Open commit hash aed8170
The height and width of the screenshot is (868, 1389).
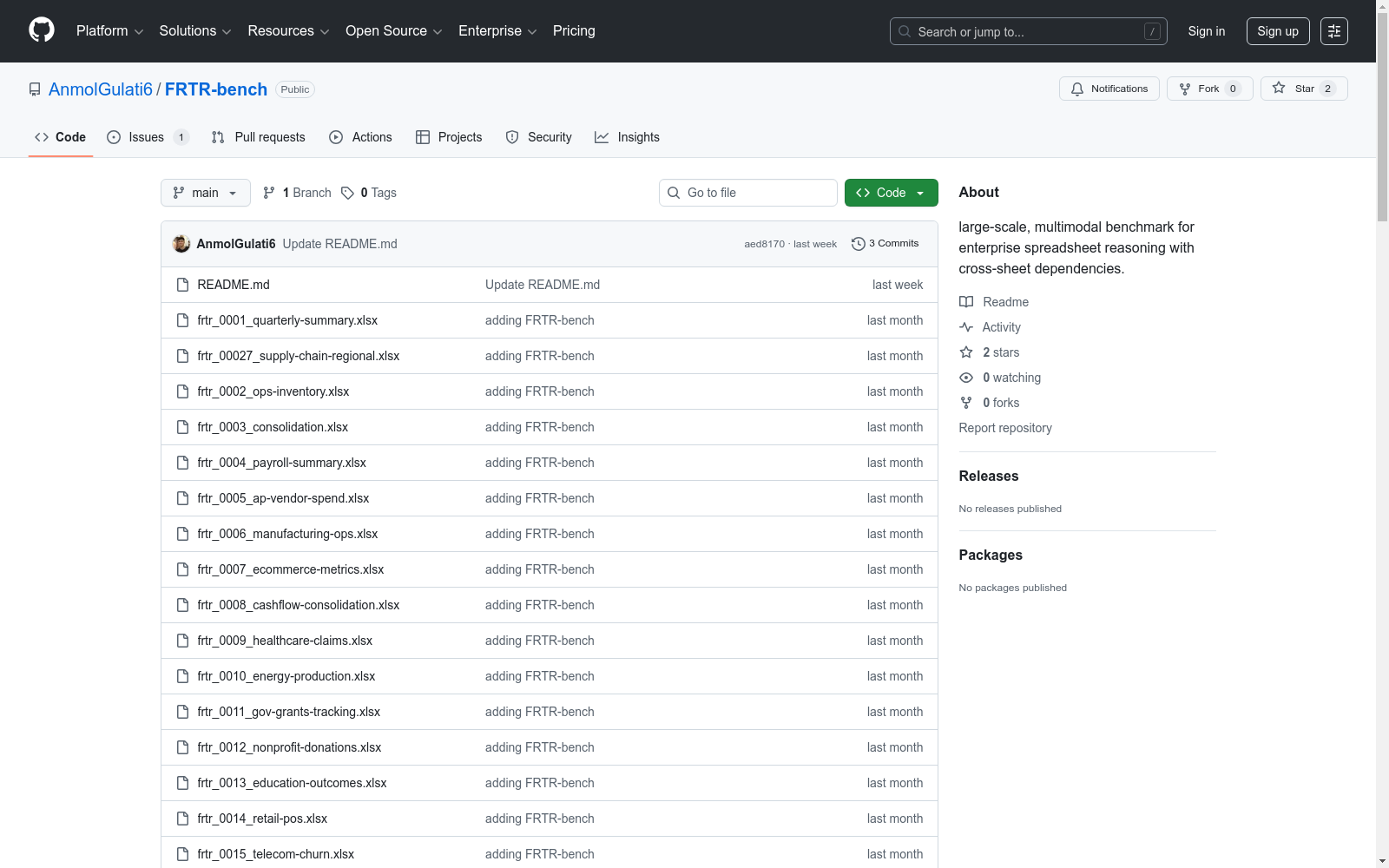[x=764, y=244]
